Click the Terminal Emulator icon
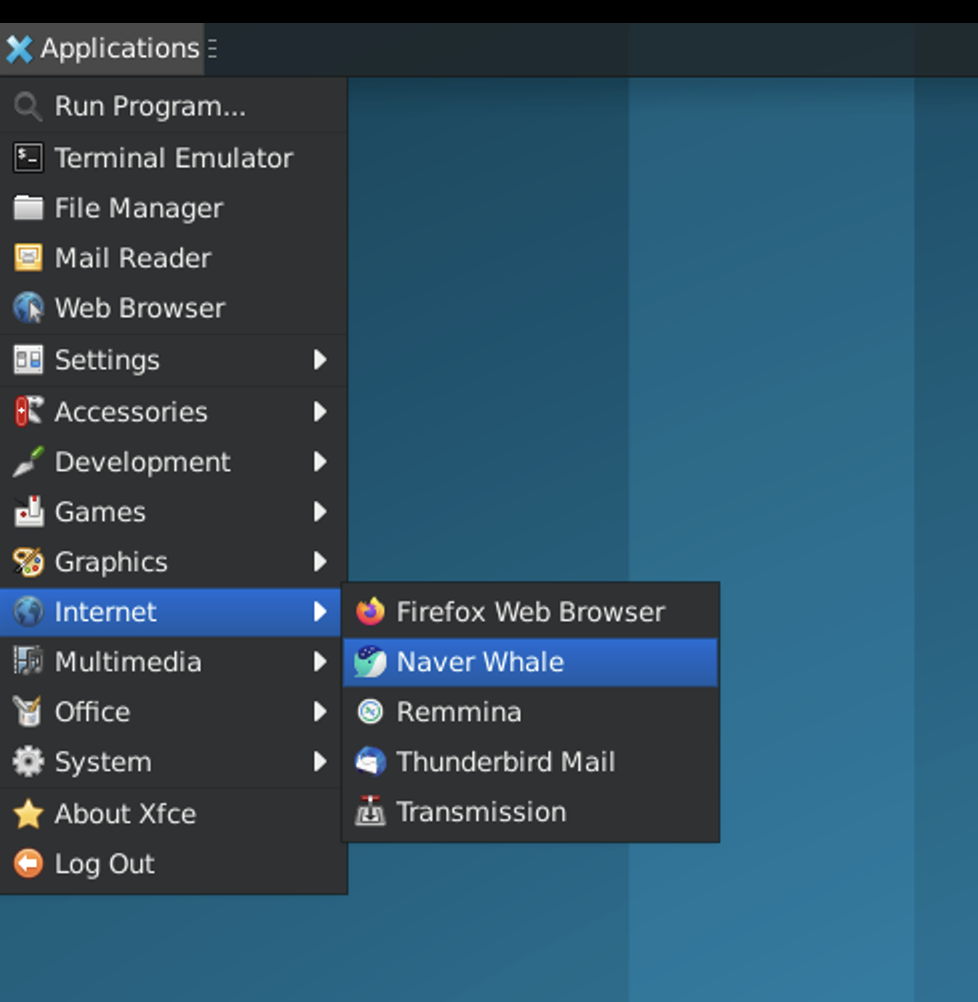This screenshot has width=978, height=1002. pos(28,158)
